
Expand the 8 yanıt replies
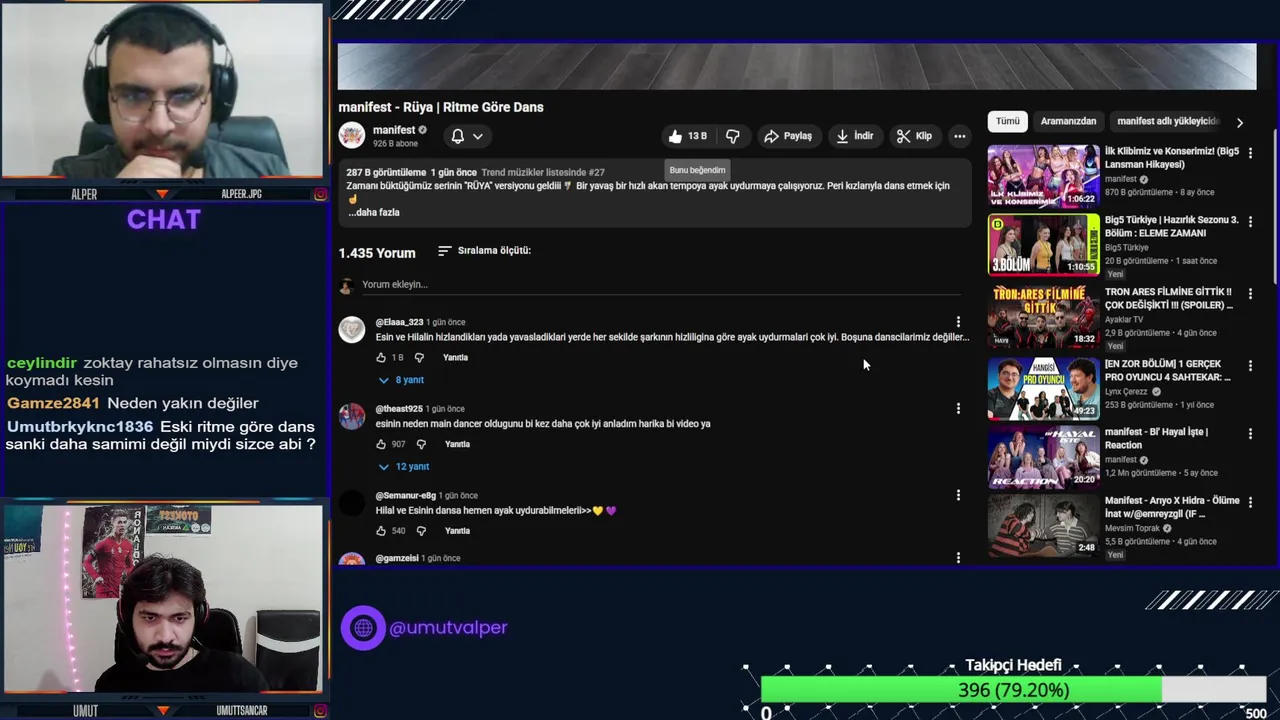pos(401,380)
